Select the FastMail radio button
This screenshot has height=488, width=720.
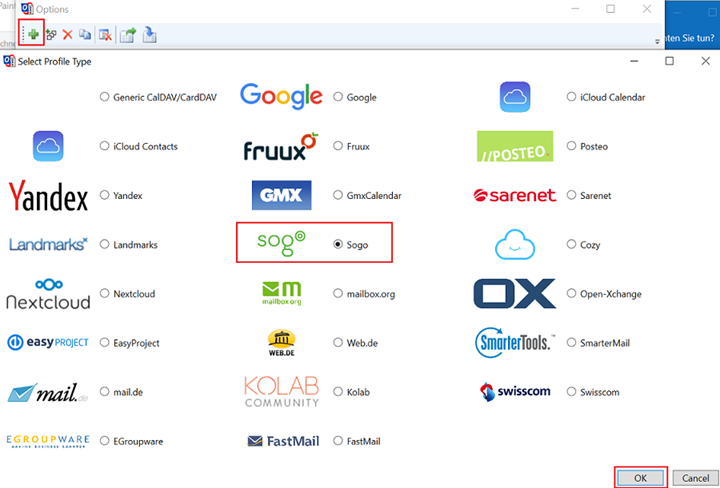338,441
